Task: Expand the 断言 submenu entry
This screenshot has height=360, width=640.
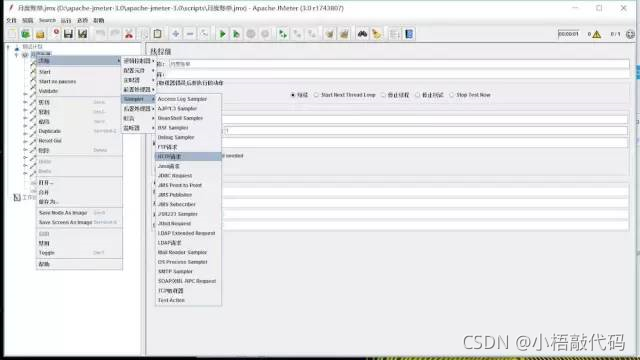Action: [139, 118]
